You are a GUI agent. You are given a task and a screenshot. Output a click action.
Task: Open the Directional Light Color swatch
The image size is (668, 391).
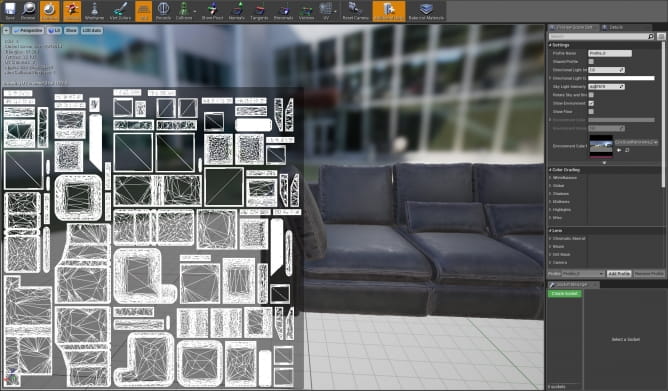[621, 78]
